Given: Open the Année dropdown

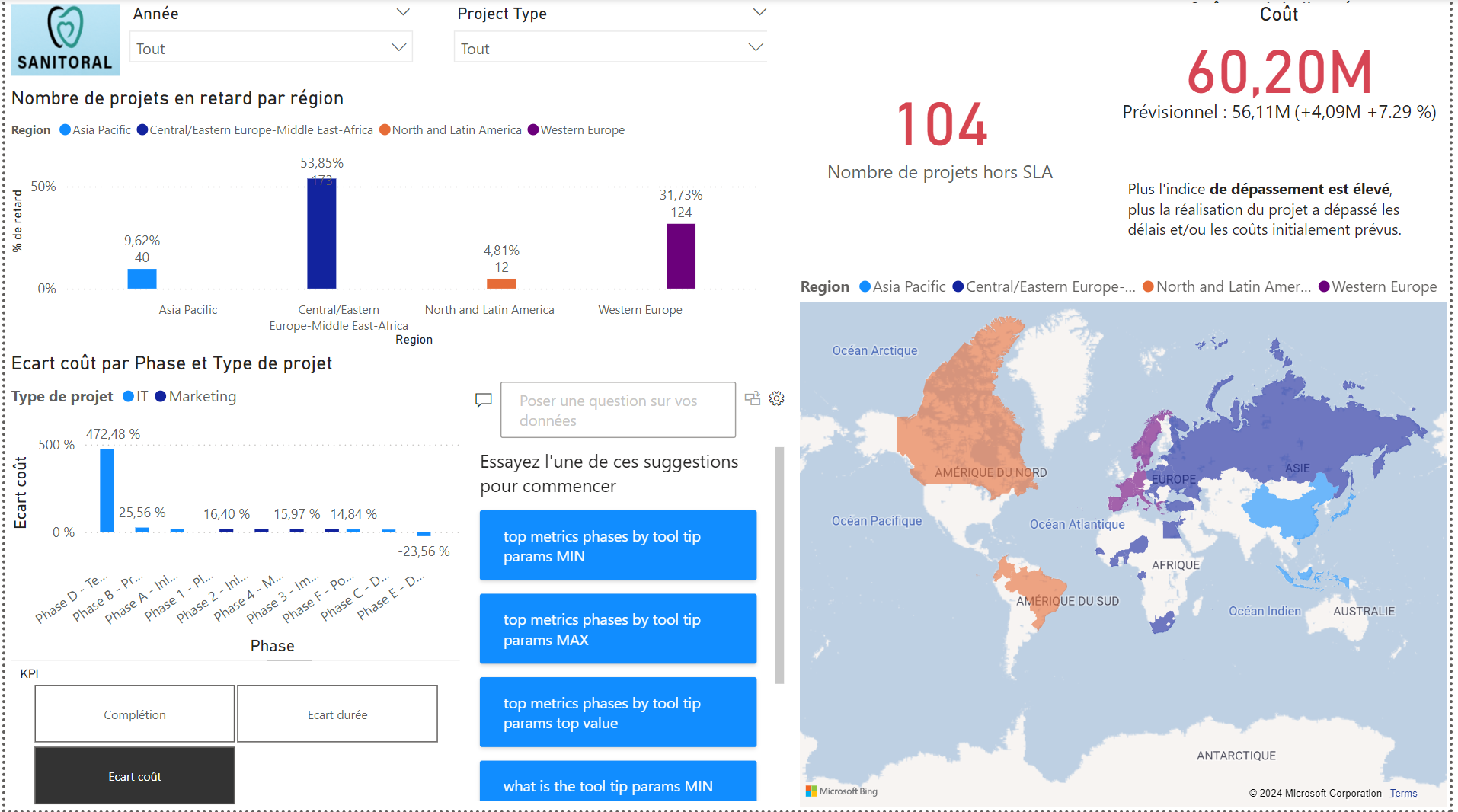Looking at the screenshot, I should tap(399, 47).
